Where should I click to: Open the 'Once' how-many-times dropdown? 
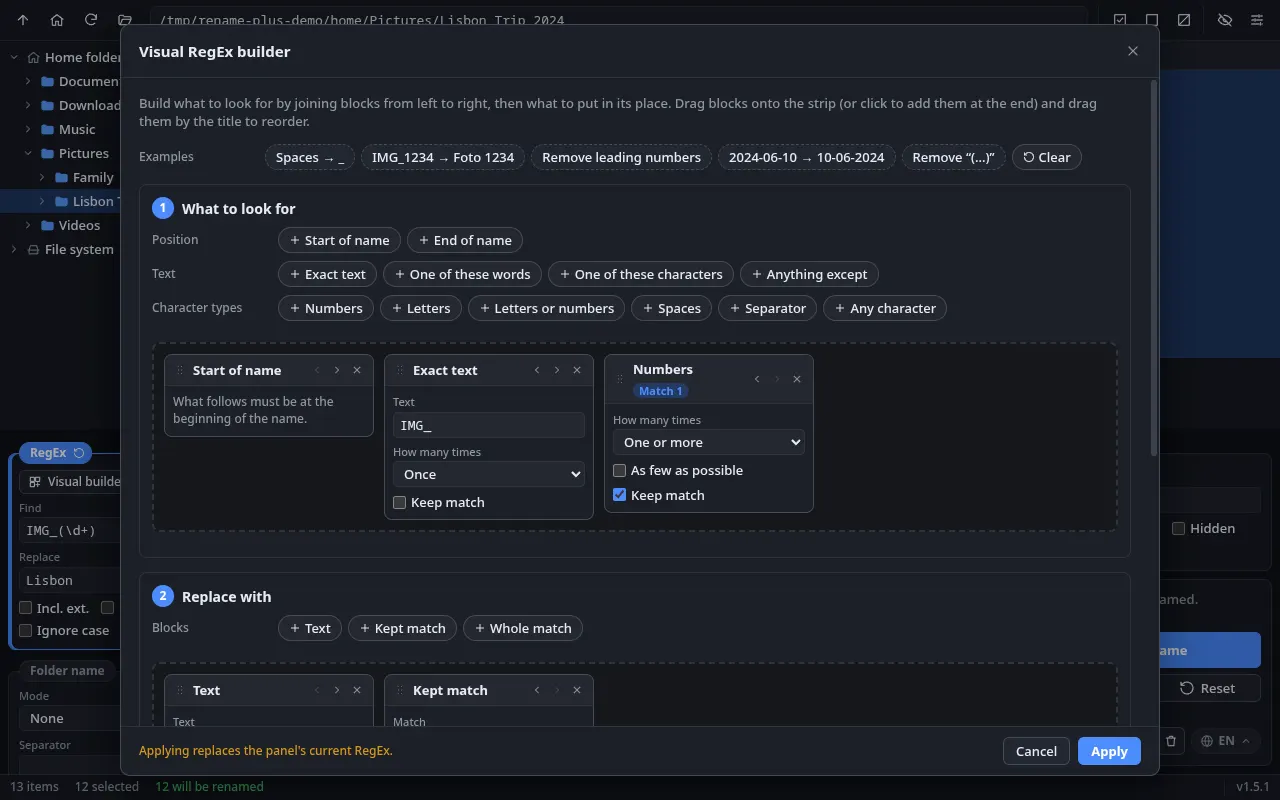[x=489, y=474]
